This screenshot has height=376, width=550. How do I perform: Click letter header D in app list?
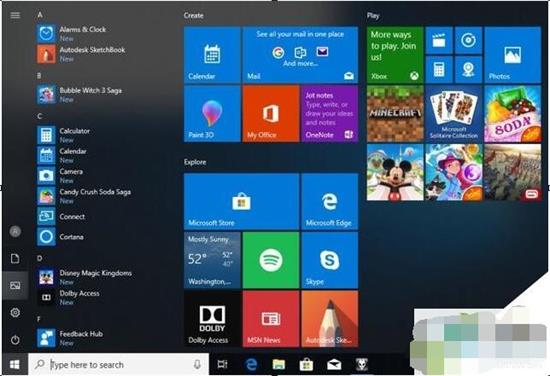[39, 258]
